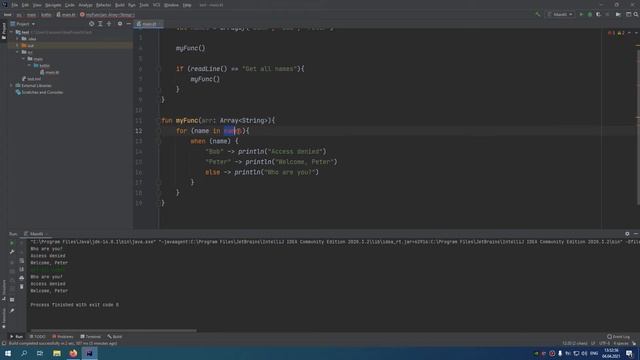Screen dimensions: 640x360
Task: Click the Search Everywhere magnifier icon
Action: click(x=636, y=14)
